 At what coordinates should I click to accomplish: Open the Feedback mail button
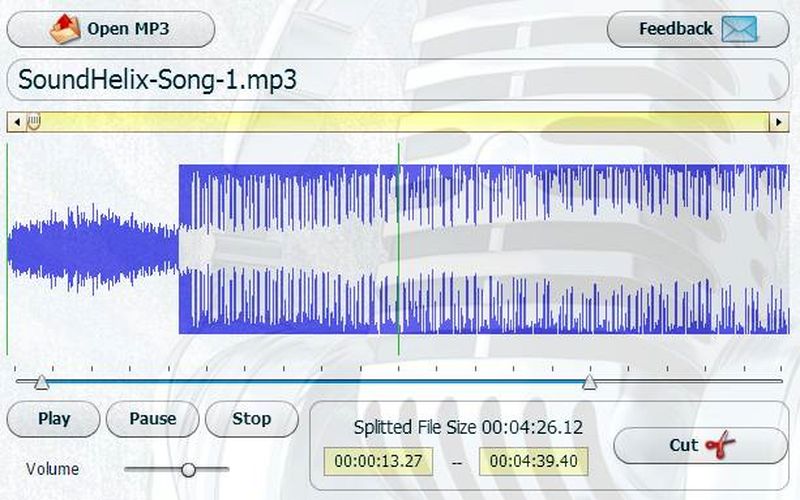(698, 29)
